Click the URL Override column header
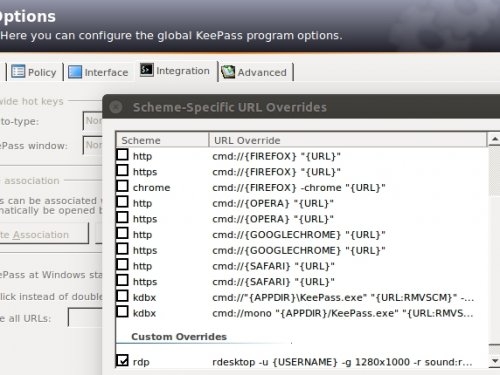Screen dimensions: 500x375 (348, 140)
